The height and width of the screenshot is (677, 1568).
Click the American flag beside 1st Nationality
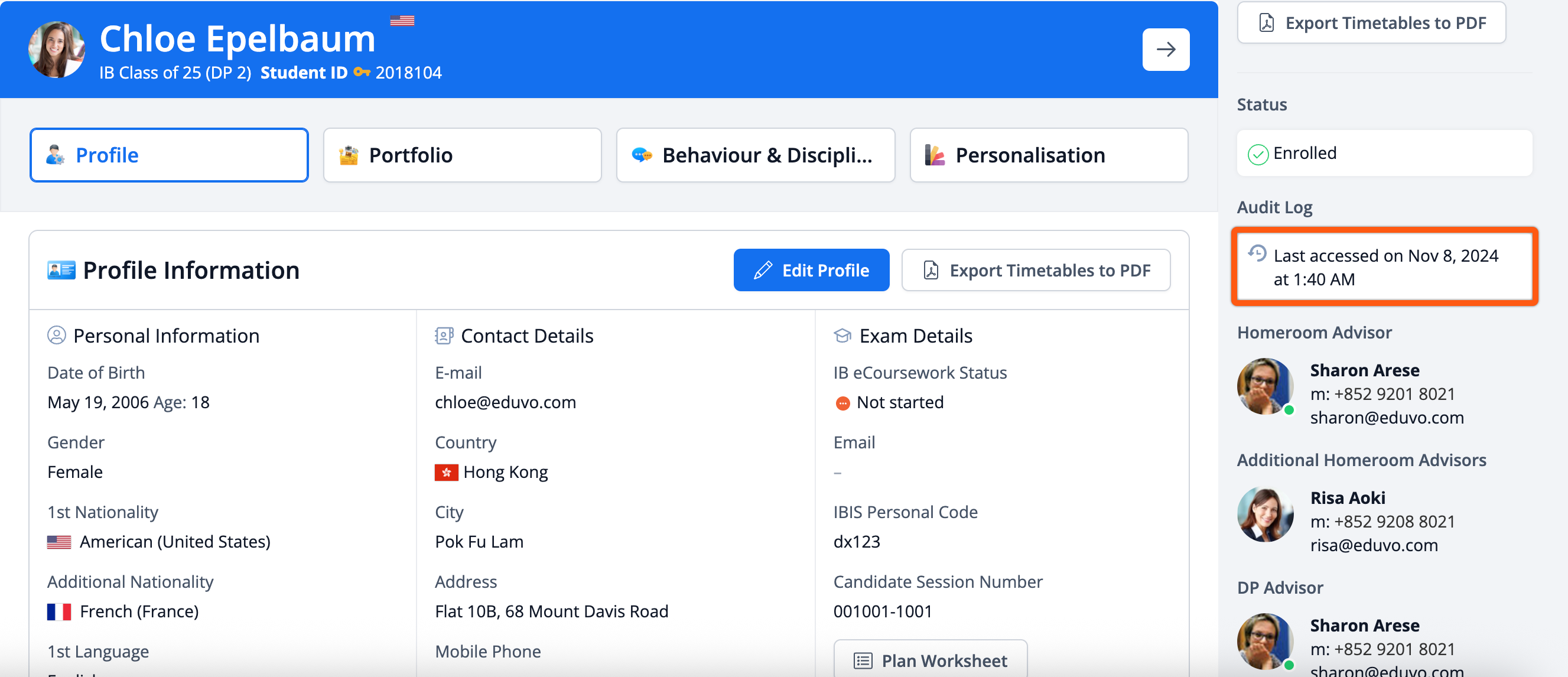(59, 542)
